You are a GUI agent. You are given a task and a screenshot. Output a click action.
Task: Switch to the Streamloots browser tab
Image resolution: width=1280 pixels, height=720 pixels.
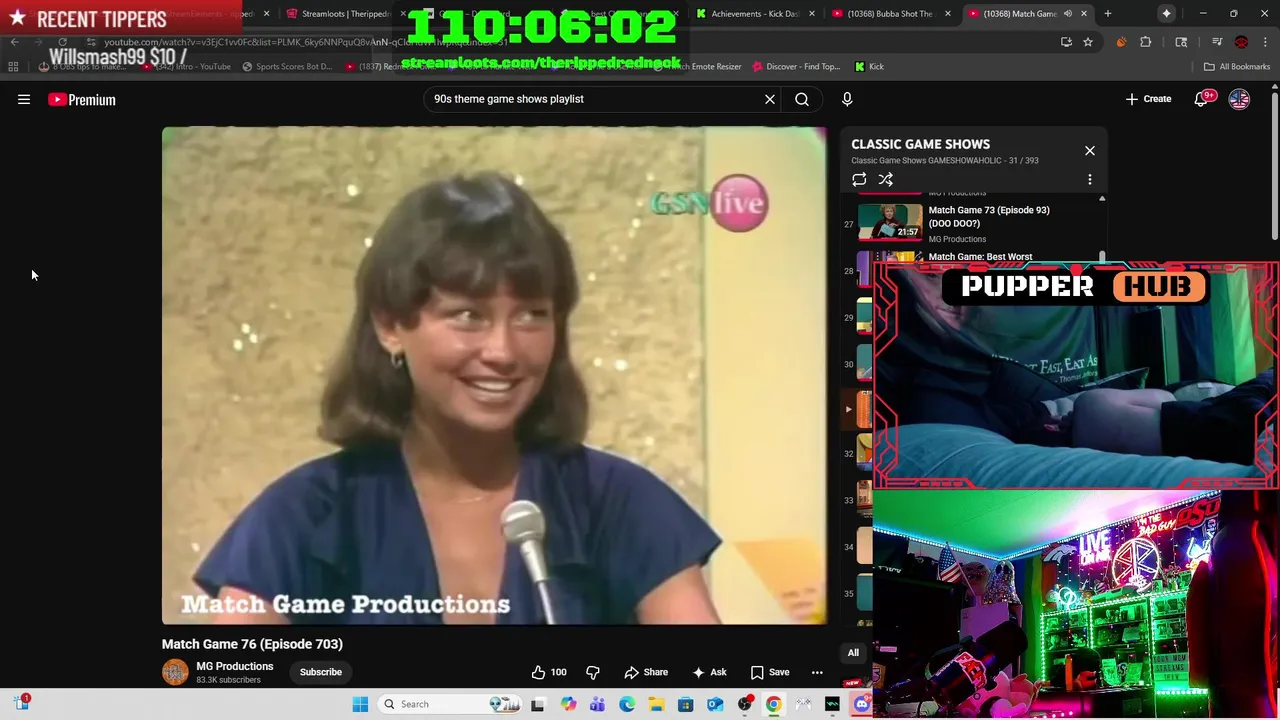(346, 14)
